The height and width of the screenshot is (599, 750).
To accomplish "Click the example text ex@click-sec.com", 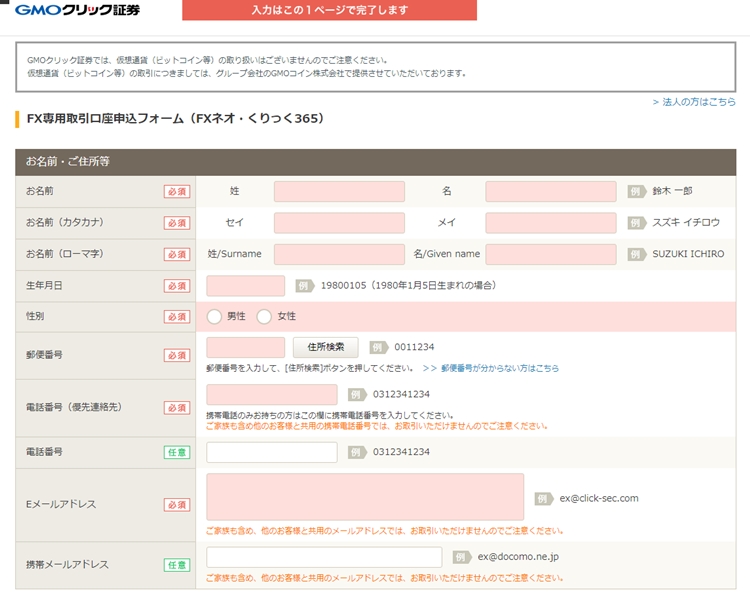I will click(599, 499).
